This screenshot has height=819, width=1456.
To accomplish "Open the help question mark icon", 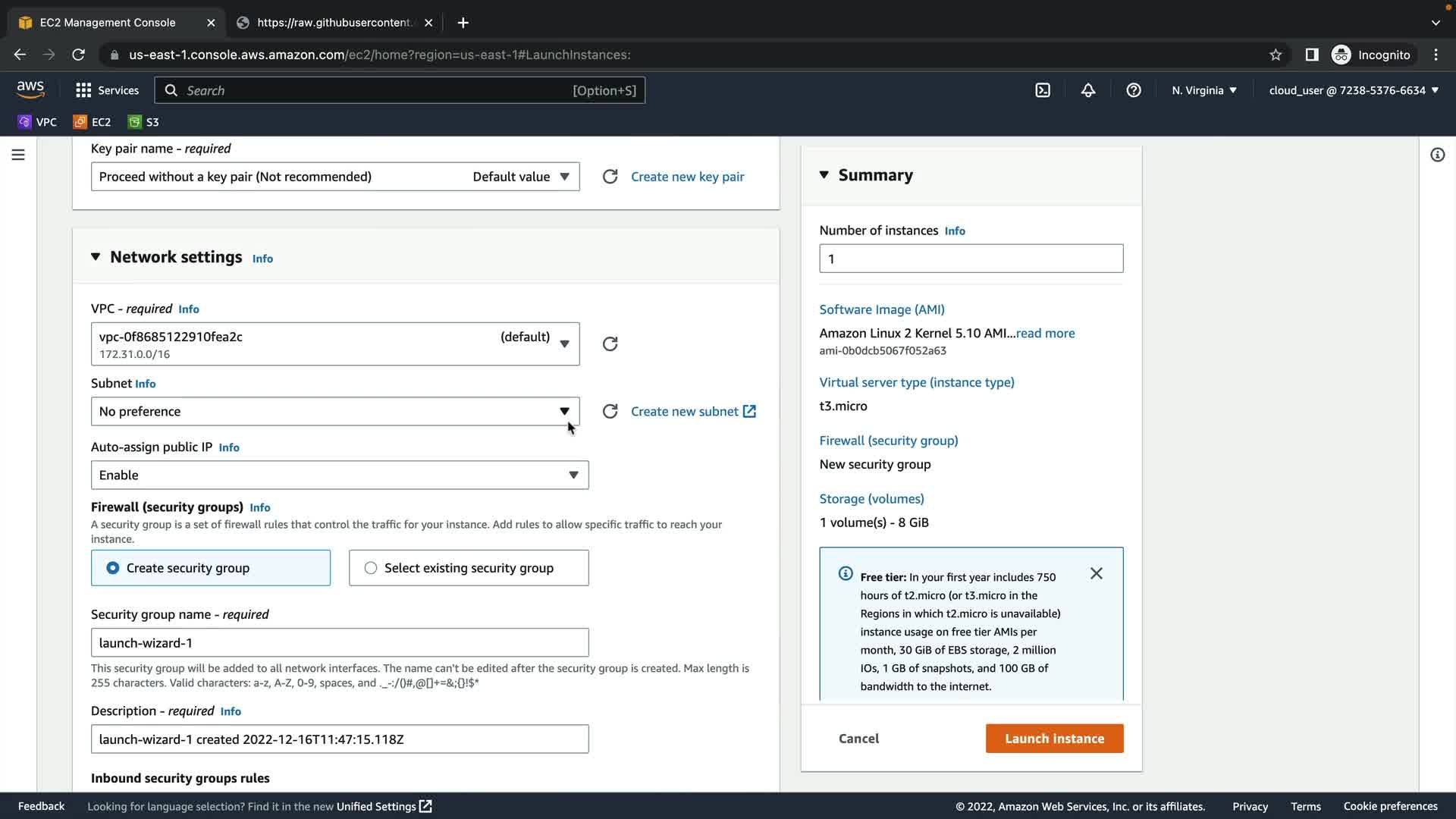I will pos(1134,90).
